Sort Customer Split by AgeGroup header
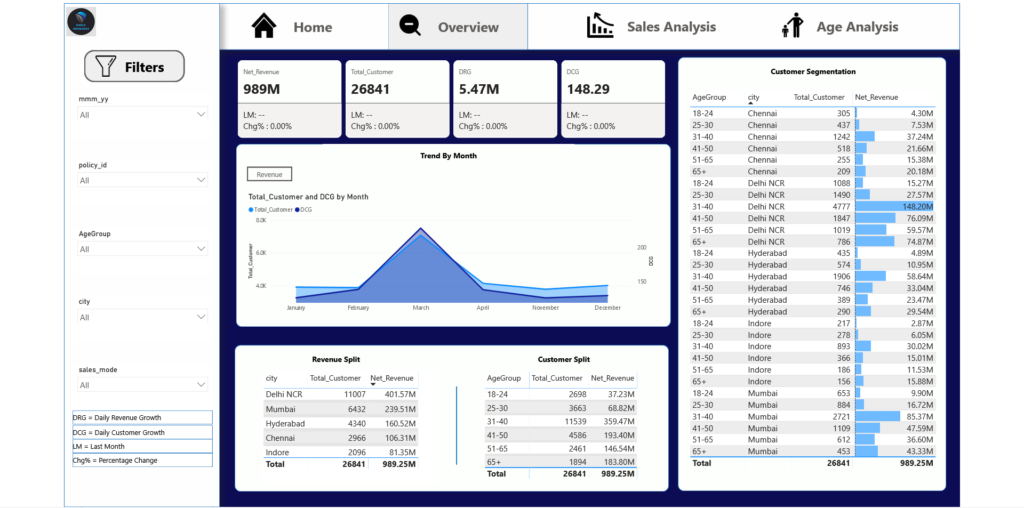Screen dimensions: 1024x508 tap(504, 378)
